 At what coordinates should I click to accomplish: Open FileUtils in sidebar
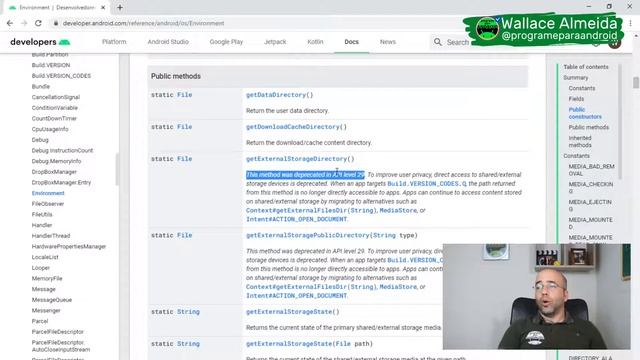42,214
